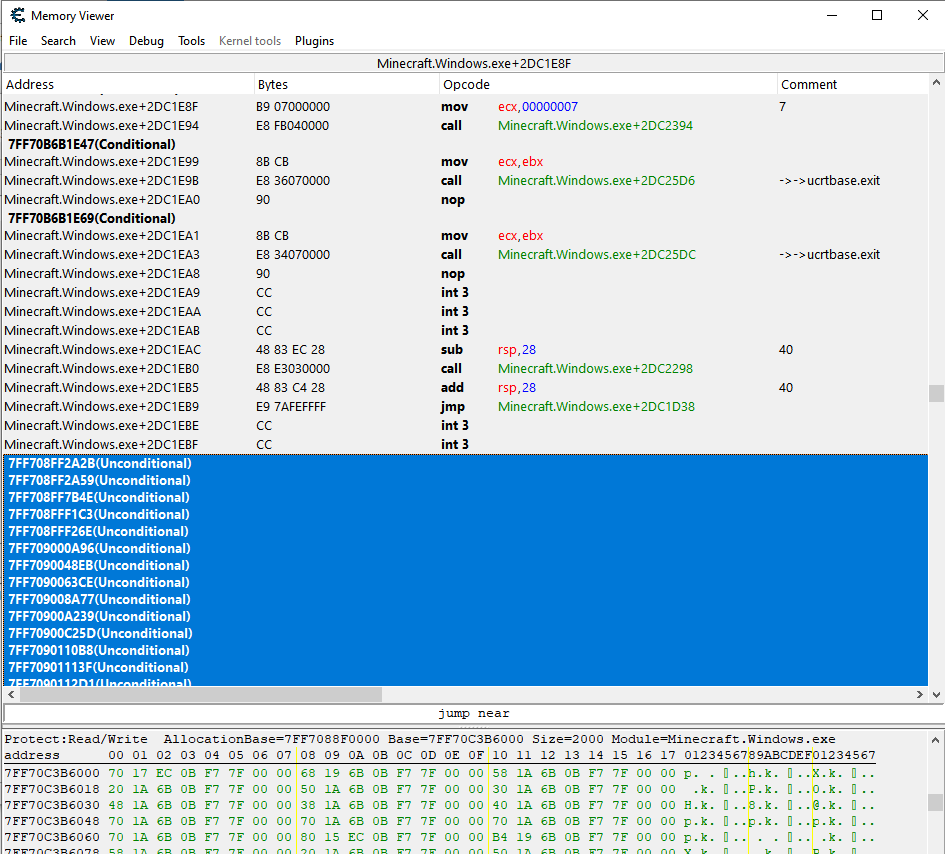Select the 7FF708FF2A2B(Unconditional) reference line

100,464
